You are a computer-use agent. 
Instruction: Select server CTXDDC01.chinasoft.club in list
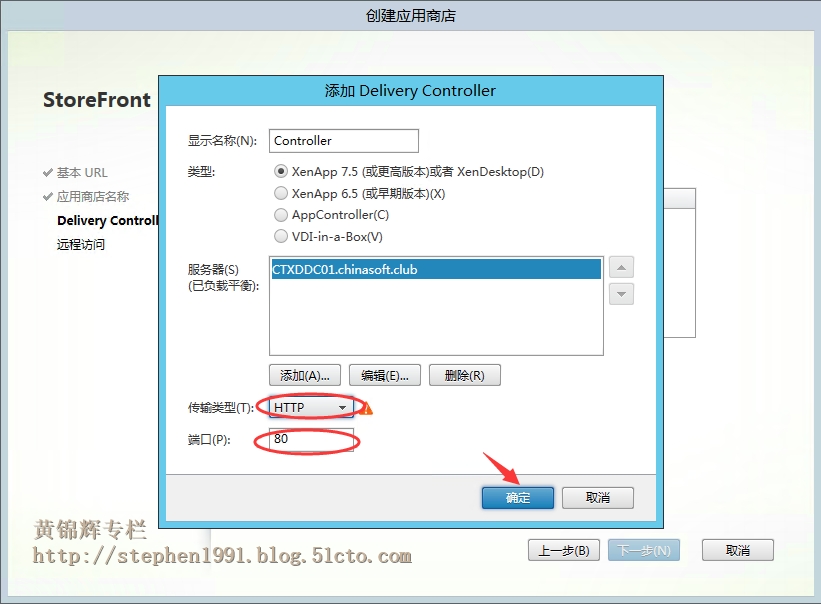pyautogui.click(x=436, y=269)
